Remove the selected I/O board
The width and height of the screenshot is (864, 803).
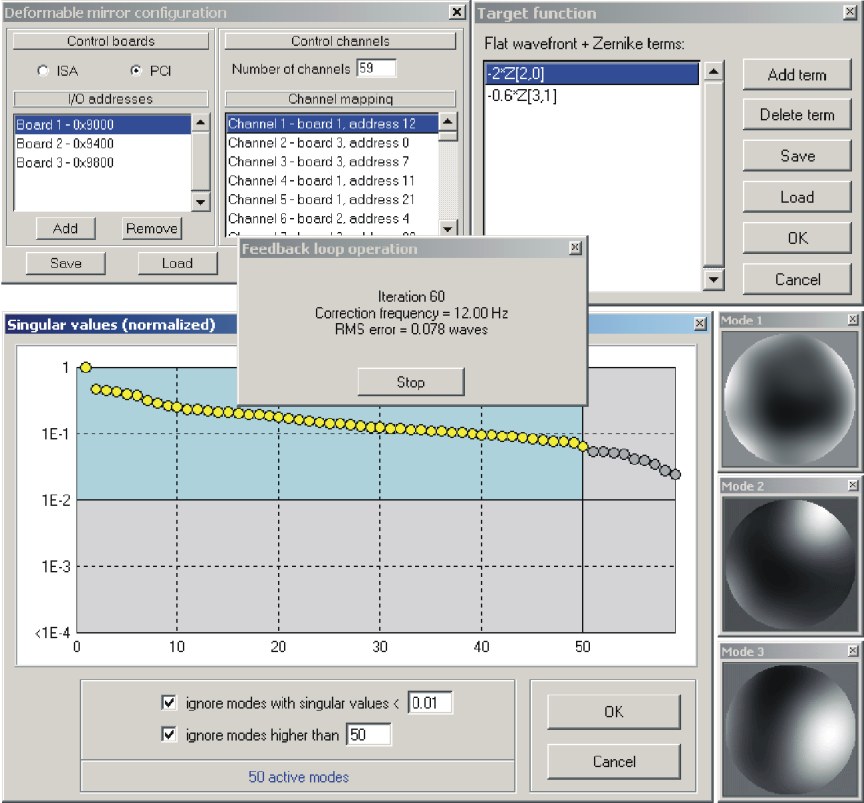152,229
